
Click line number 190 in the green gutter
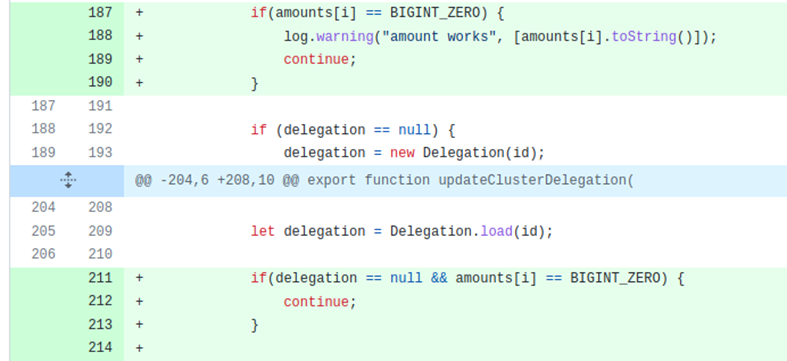[100, 82]
